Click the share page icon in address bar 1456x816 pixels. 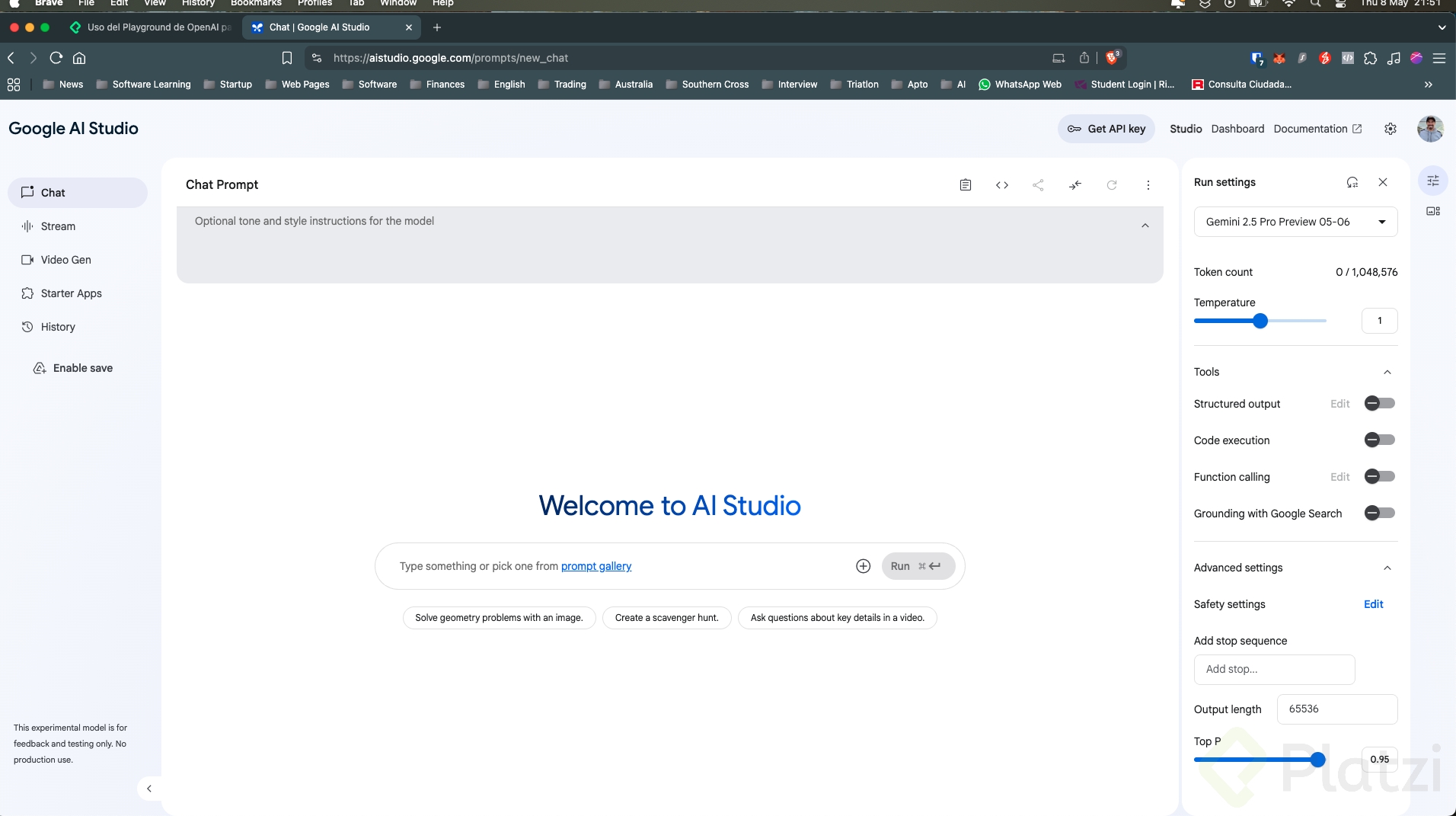click(x=1084, y=58)
